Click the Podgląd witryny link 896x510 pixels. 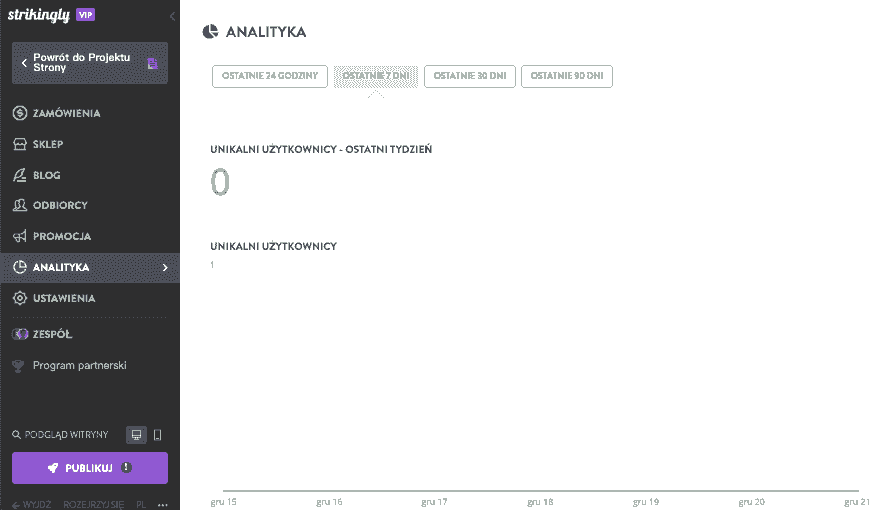click(x=60, y=435)
